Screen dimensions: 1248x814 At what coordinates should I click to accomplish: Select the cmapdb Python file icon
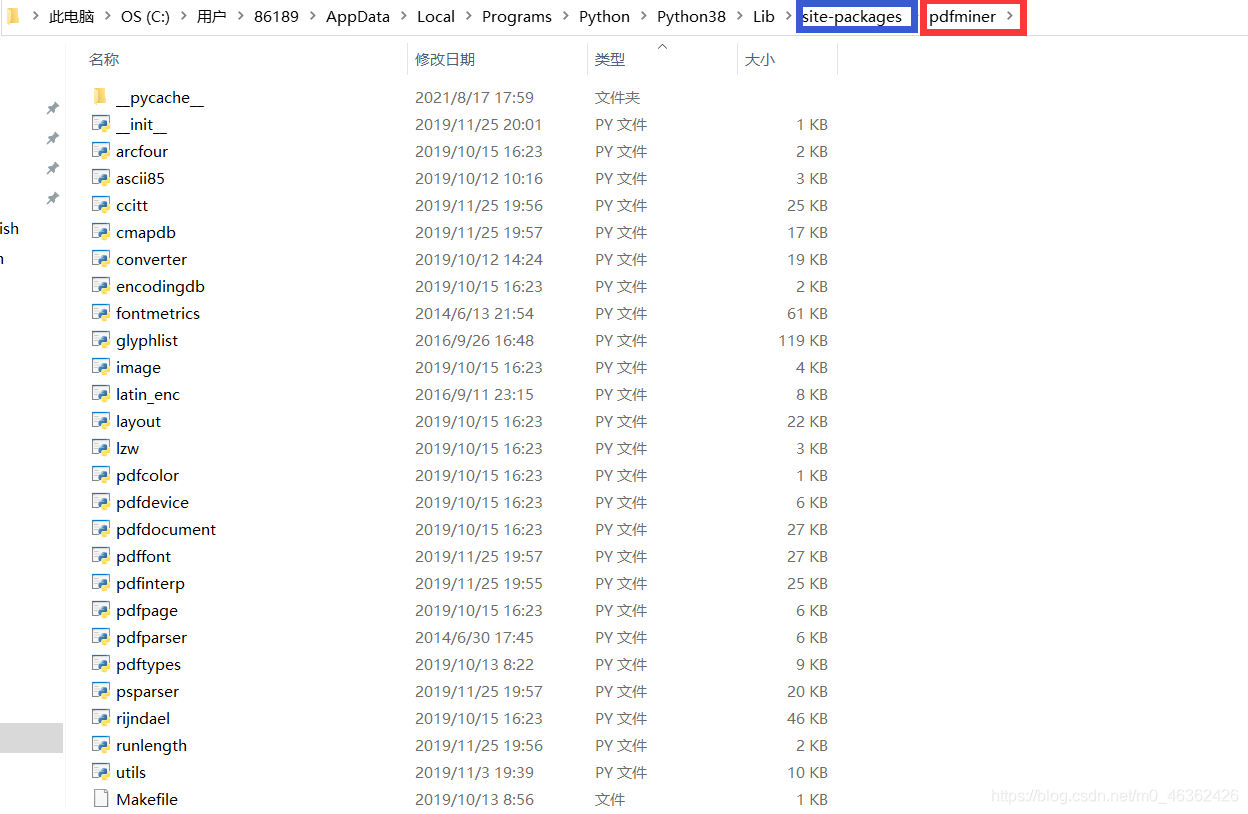(x=101, y=231)
